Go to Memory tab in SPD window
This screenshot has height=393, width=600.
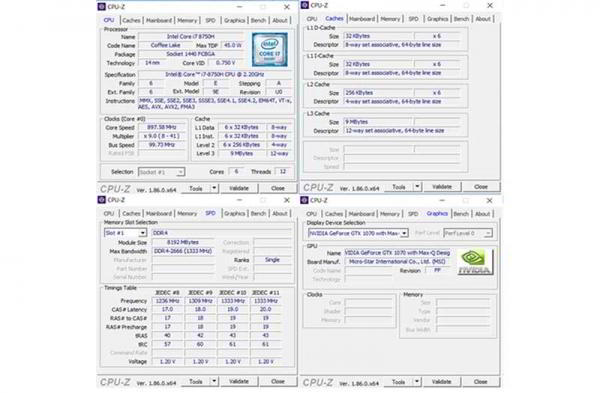click(x=187, y=214)
